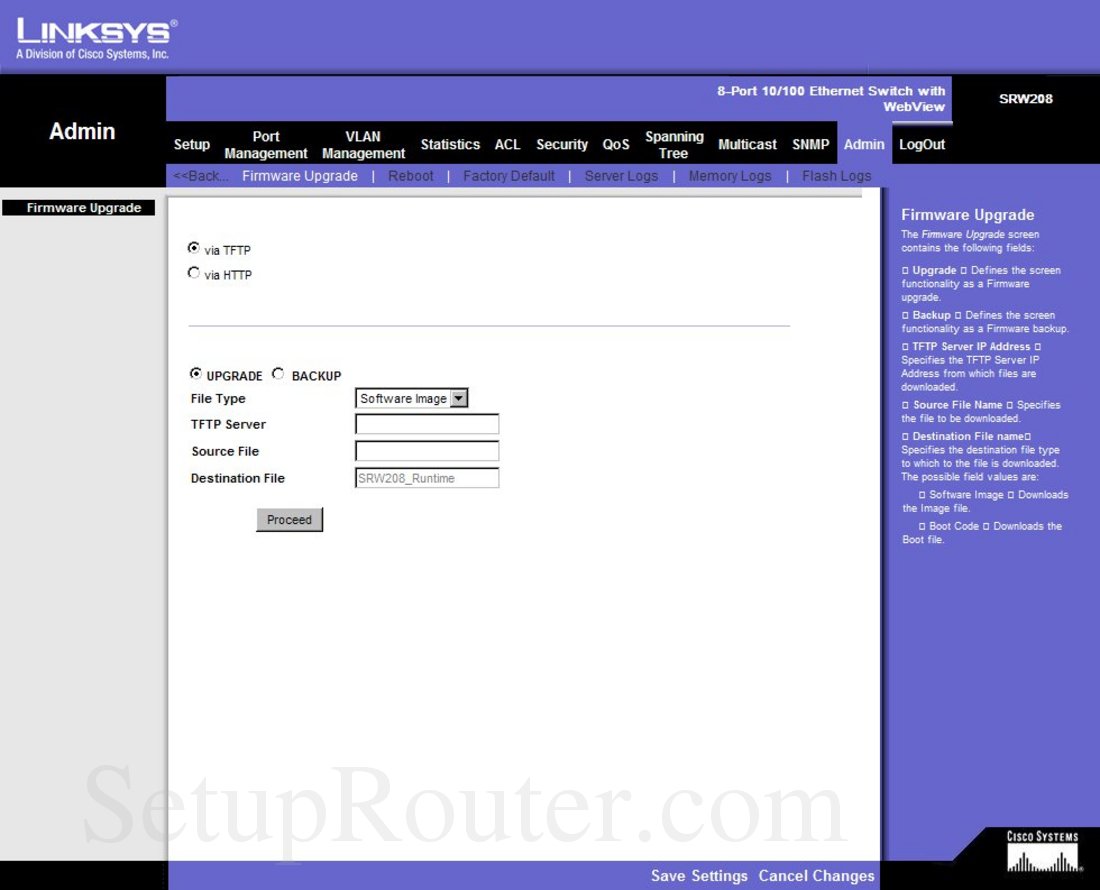Select the via TFTP radio button

pos(194,248)
